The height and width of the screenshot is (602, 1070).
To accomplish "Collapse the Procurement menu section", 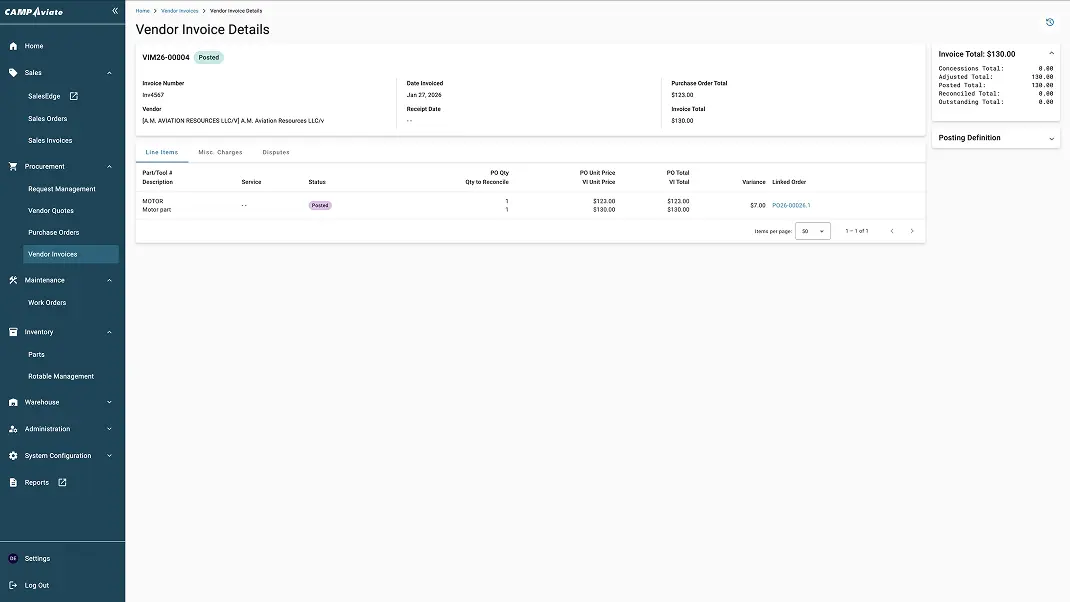I will 109,167.
